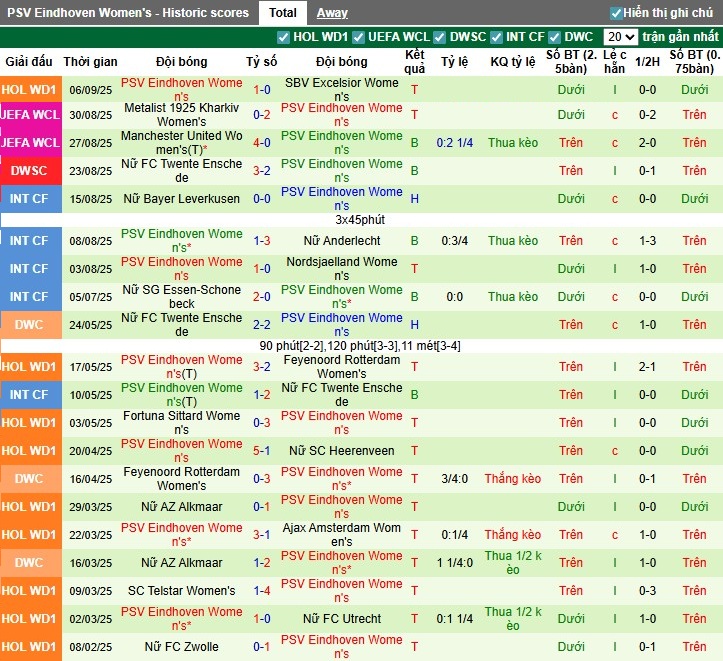Click the 0:3/4 odds value

pyautogui.click(x=455, y=241)
